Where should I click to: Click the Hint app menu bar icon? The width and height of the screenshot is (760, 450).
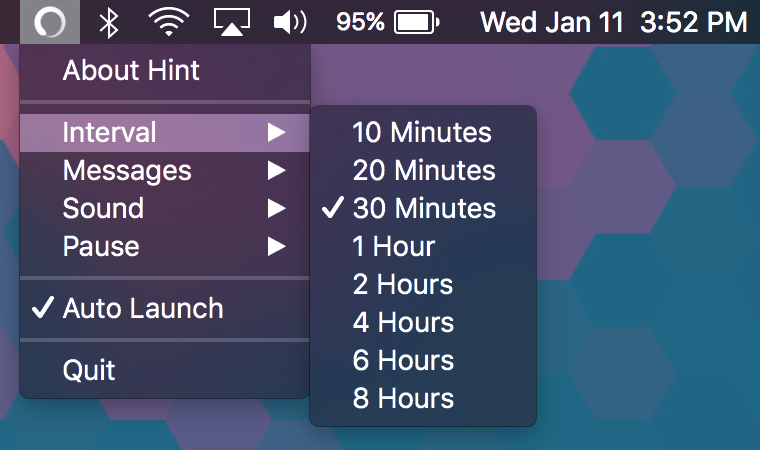coord(50,22)
